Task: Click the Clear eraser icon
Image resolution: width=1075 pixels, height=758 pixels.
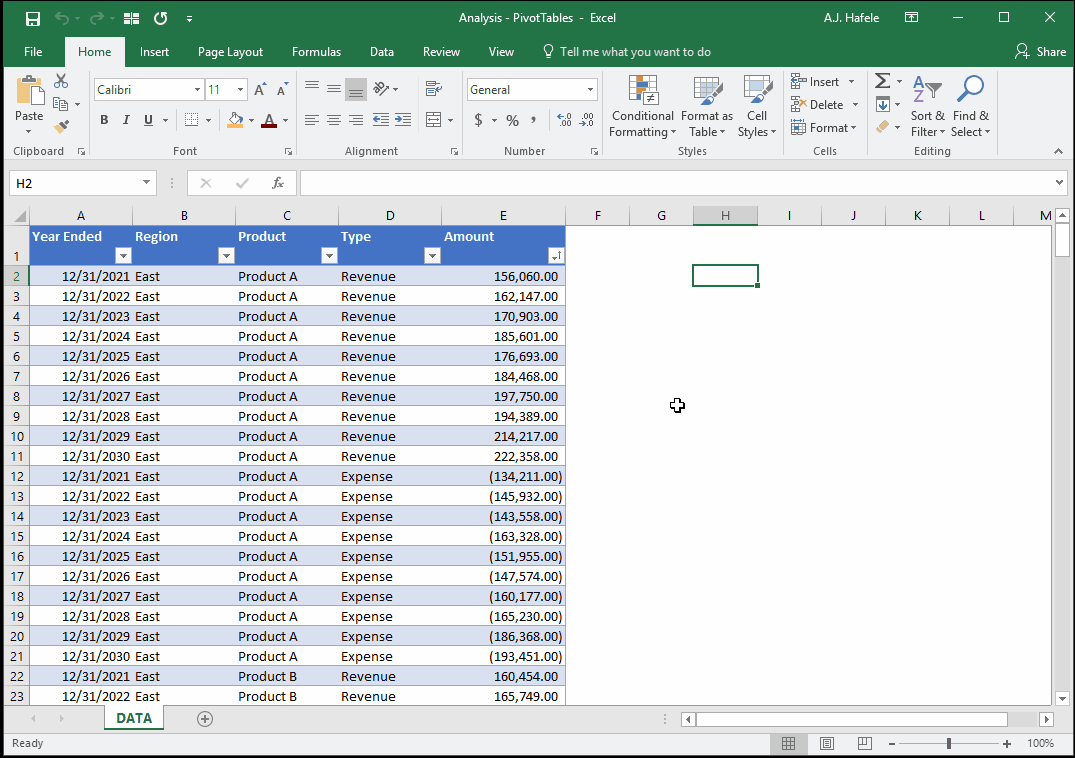Action: [x=883, y=127]
